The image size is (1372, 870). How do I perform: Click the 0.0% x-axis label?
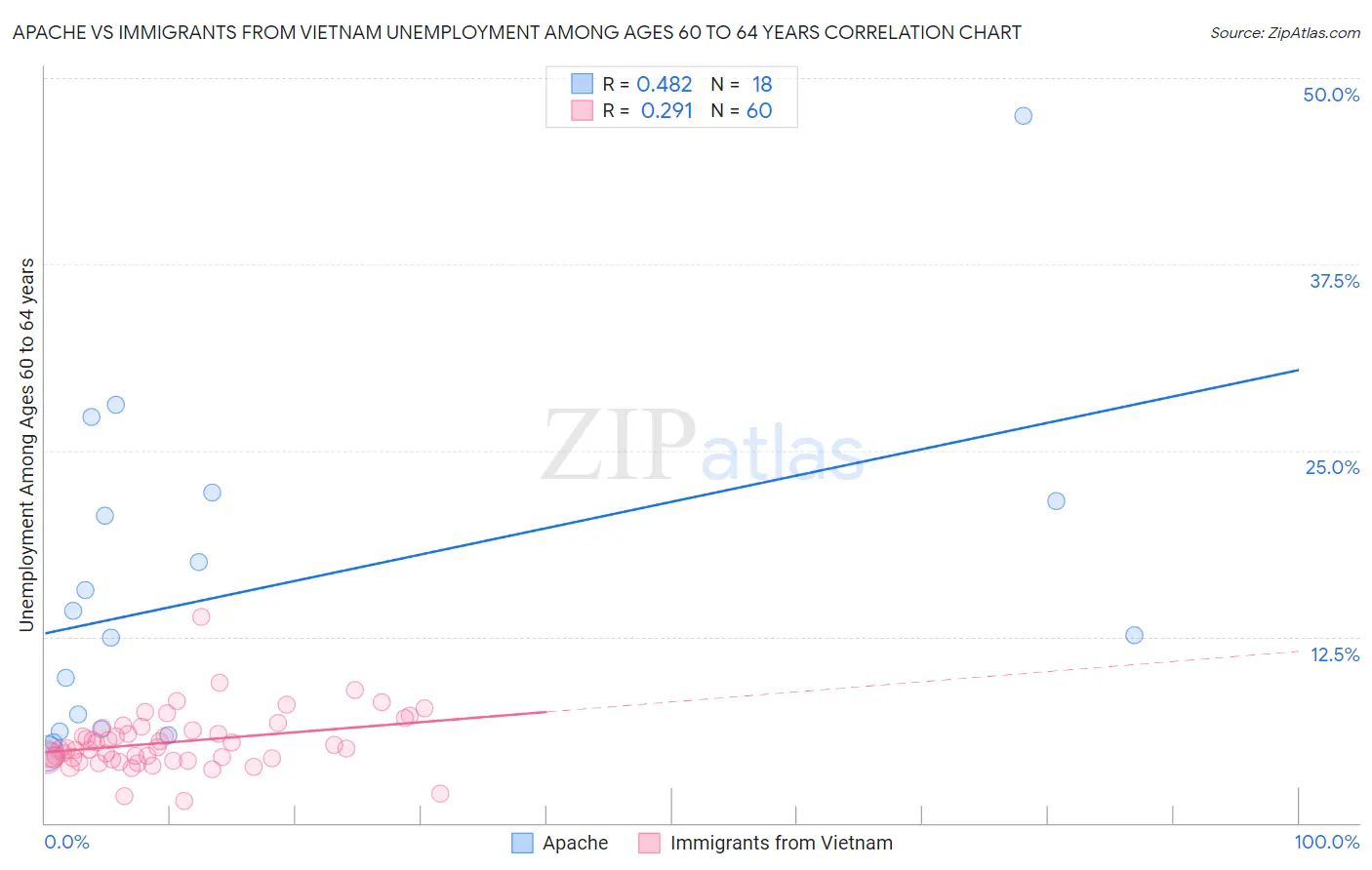pyautogui.click(x=67, y=842)
